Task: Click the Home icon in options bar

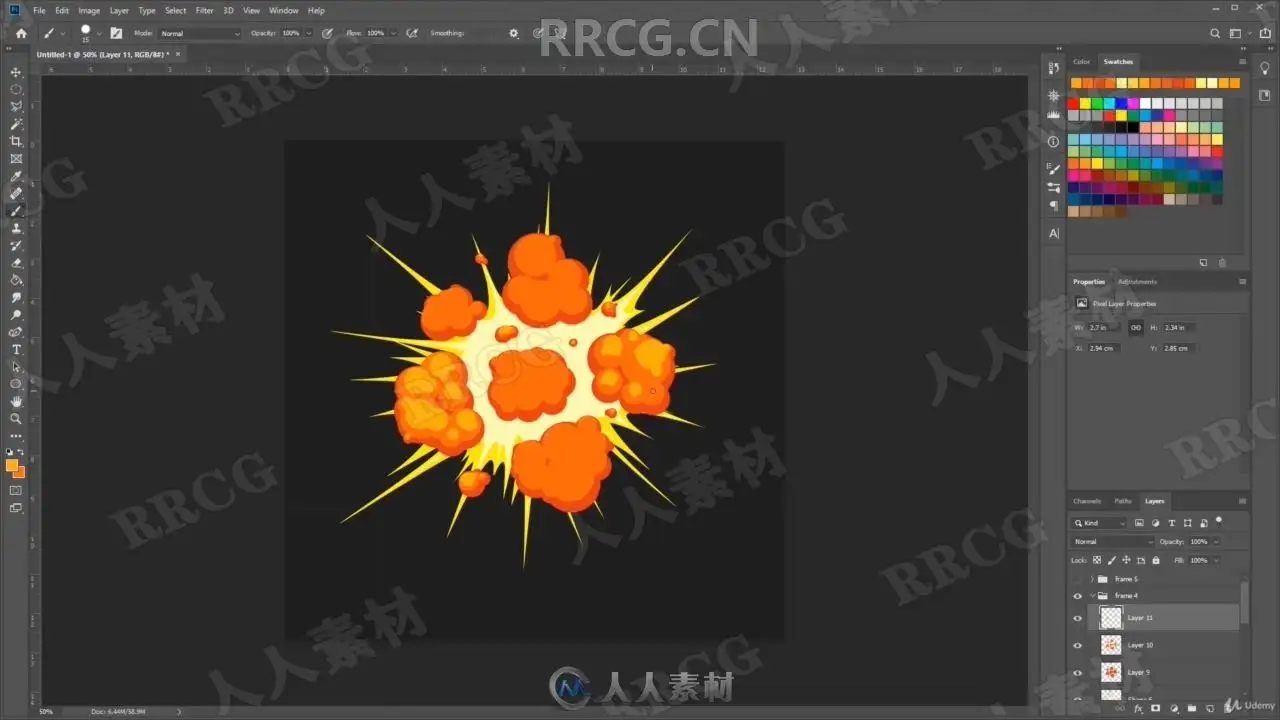Action: (x=21, y=33)
